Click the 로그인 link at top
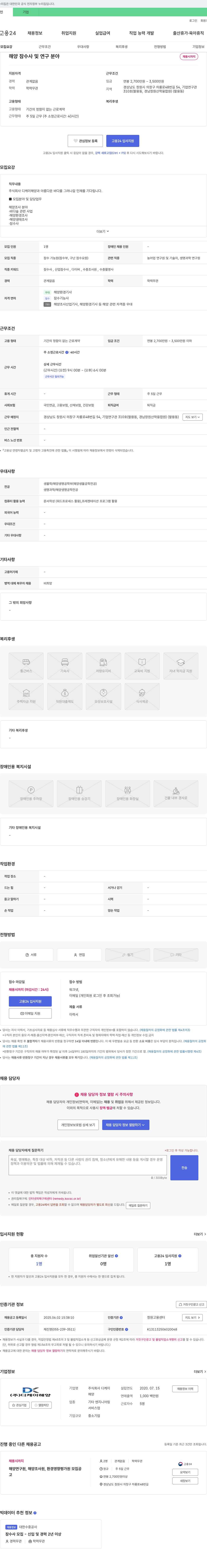The width and height of the screenshot is (207, 1568). pyautogui.click(x=193, y=21)
